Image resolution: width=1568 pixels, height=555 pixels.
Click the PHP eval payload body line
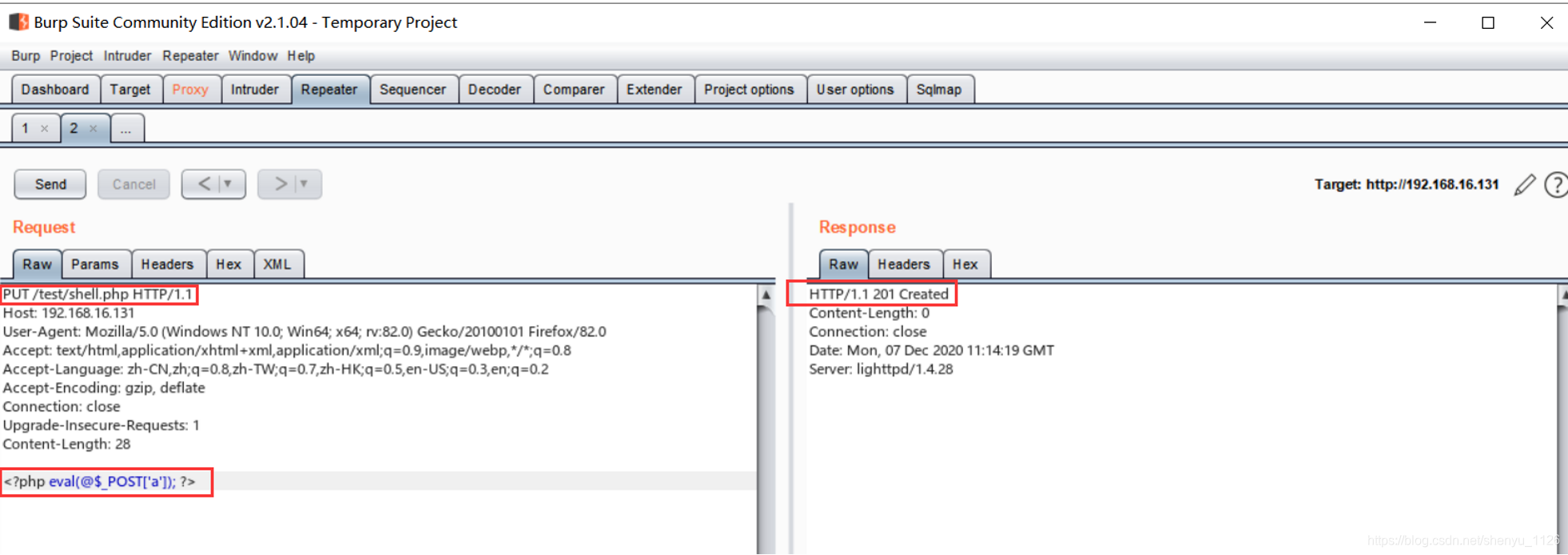[x=100, y=481]
